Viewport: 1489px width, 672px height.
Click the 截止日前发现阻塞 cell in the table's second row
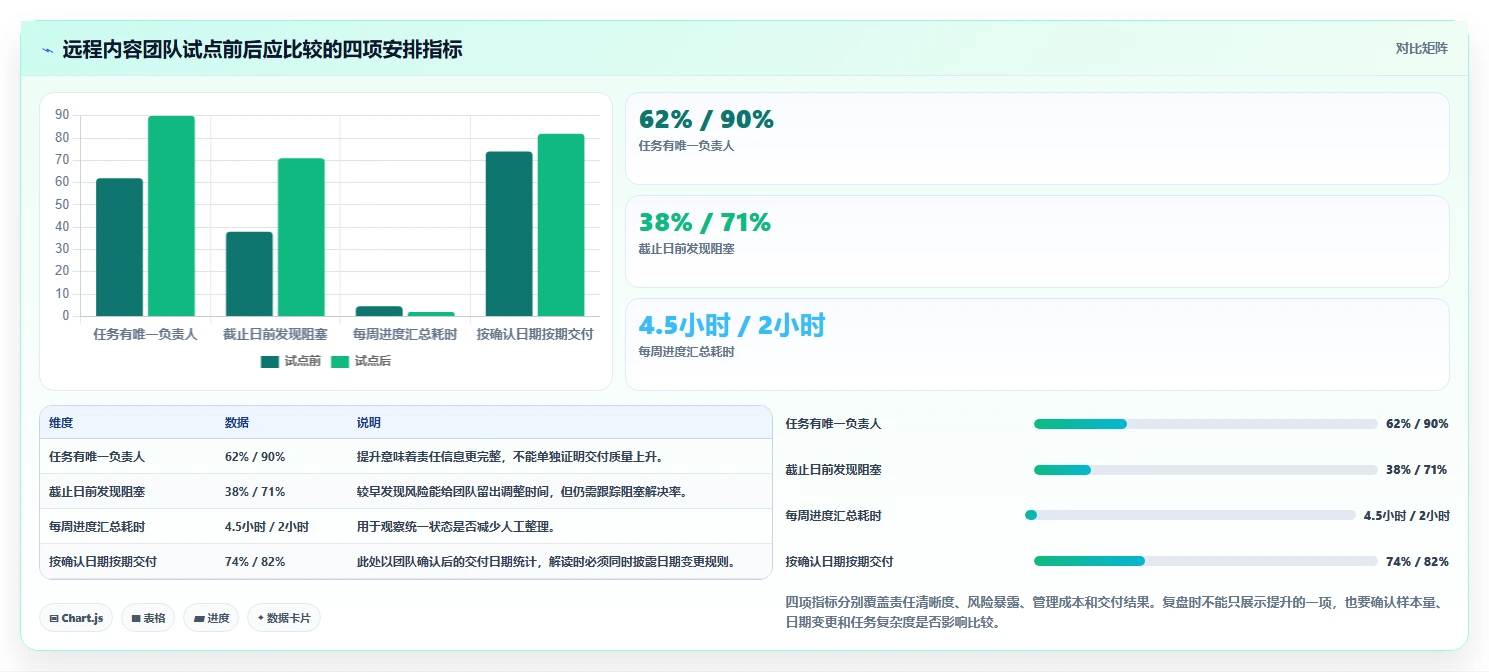pos(97,492)
